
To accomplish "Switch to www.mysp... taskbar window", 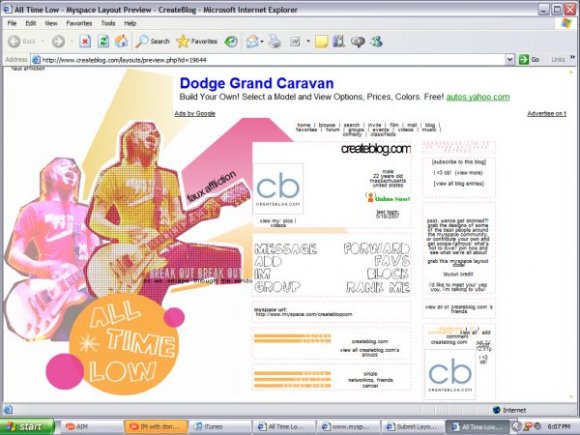I will click(348, 426).
